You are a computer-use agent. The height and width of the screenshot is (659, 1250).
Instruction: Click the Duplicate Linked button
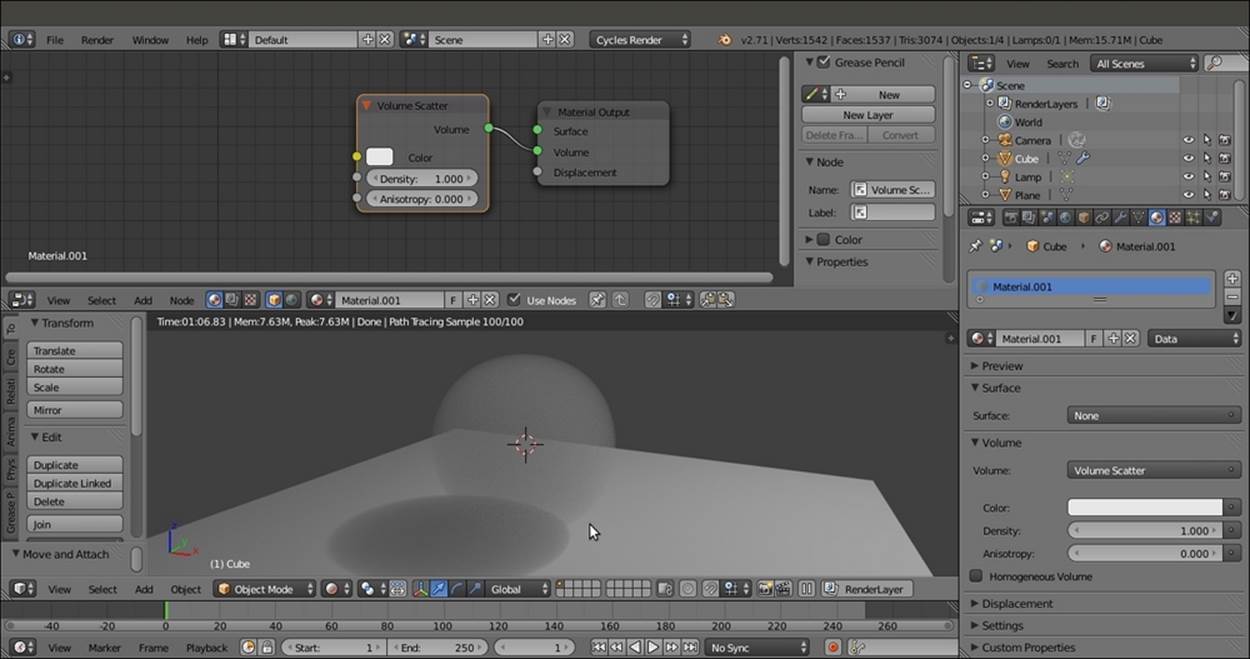tap(75, 483)
